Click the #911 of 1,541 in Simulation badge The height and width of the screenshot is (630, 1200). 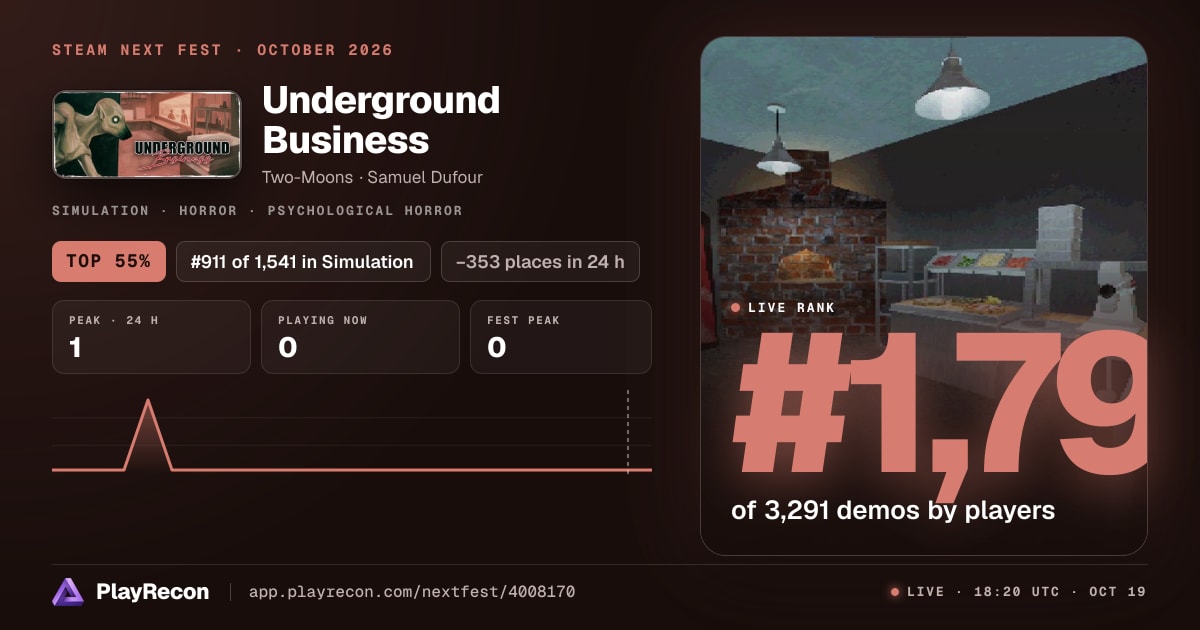pos(303,262)
